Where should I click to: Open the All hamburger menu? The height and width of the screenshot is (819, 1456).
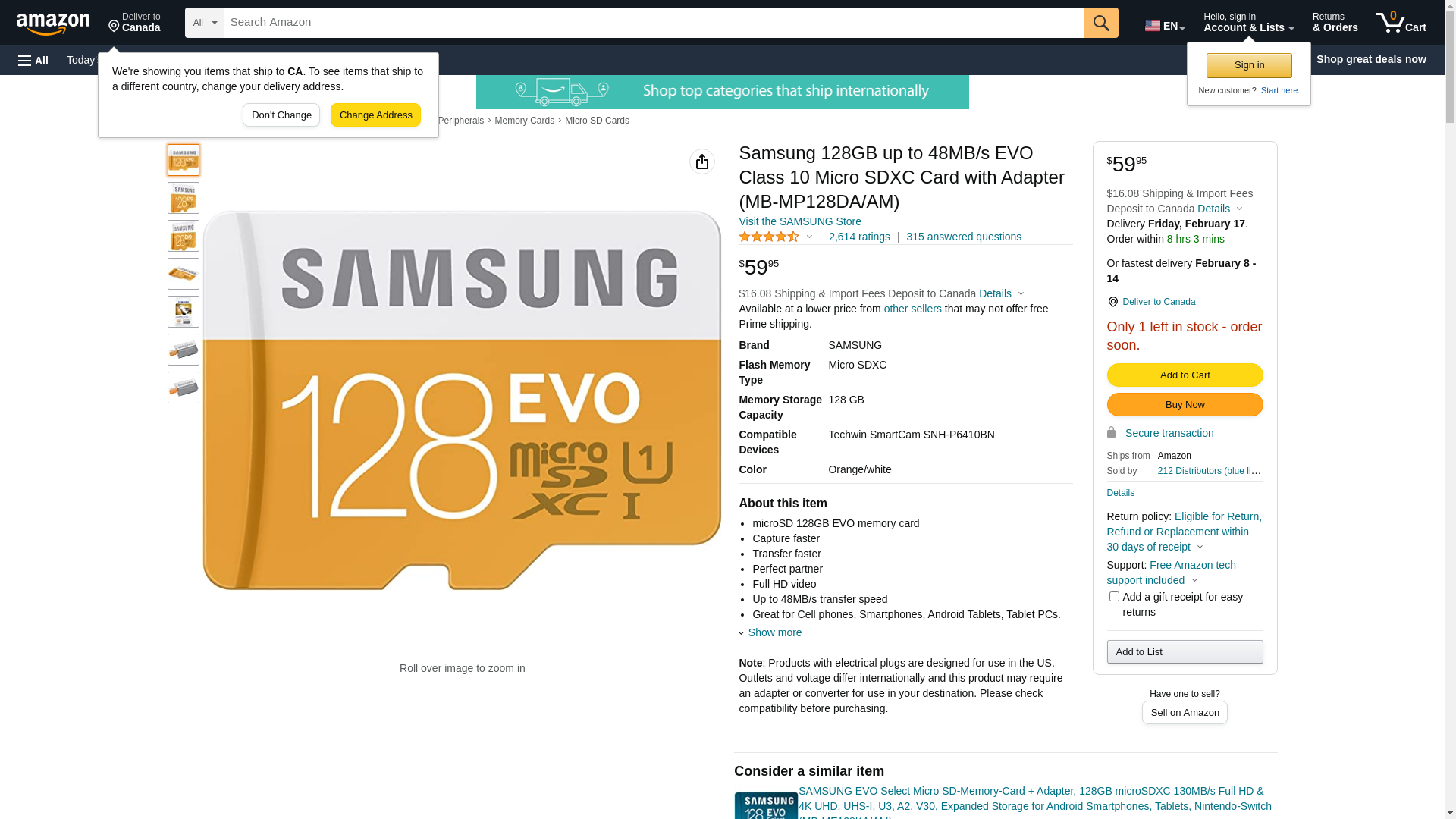coord(33,61)
